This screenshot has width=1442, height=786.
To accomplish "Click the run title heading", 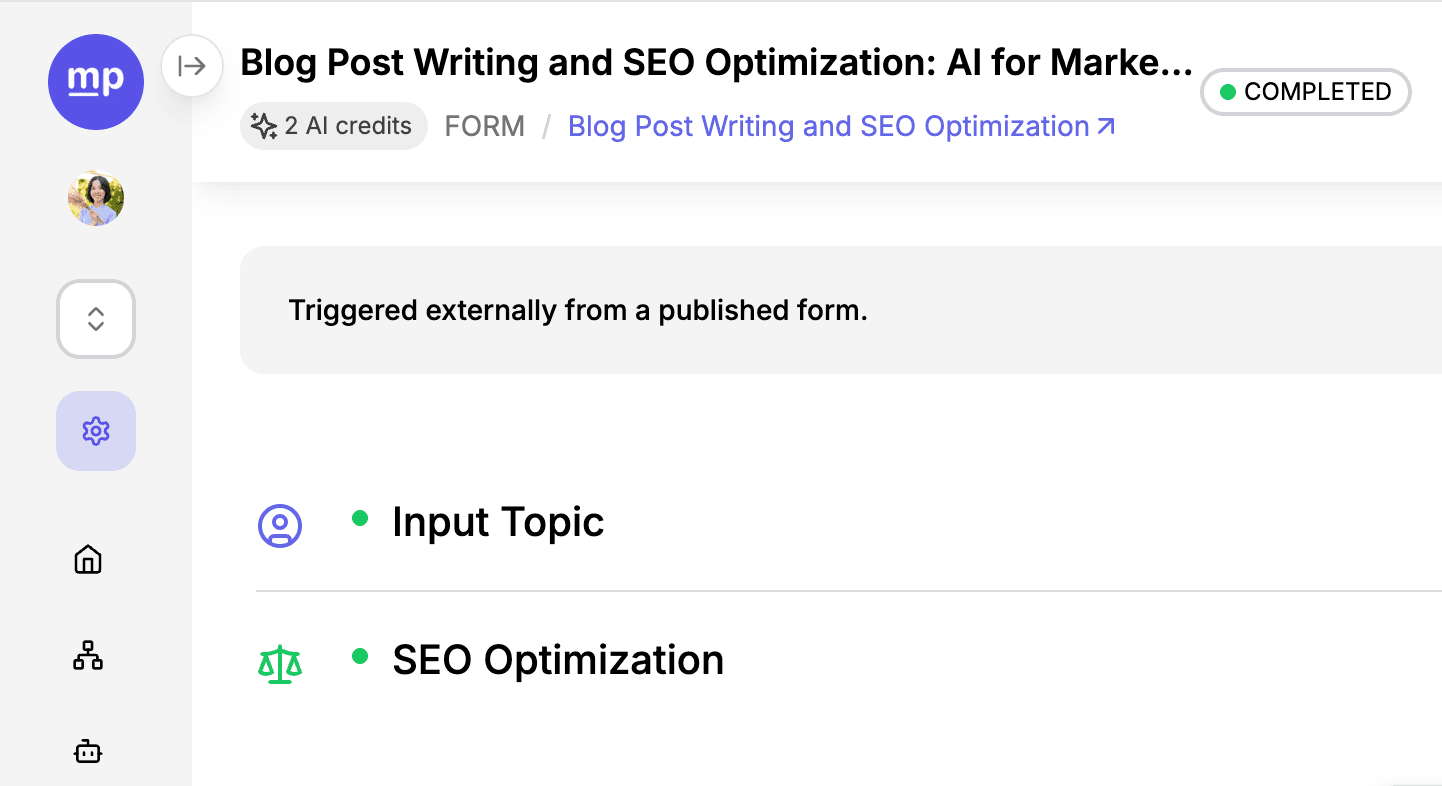I will point(717,63).
